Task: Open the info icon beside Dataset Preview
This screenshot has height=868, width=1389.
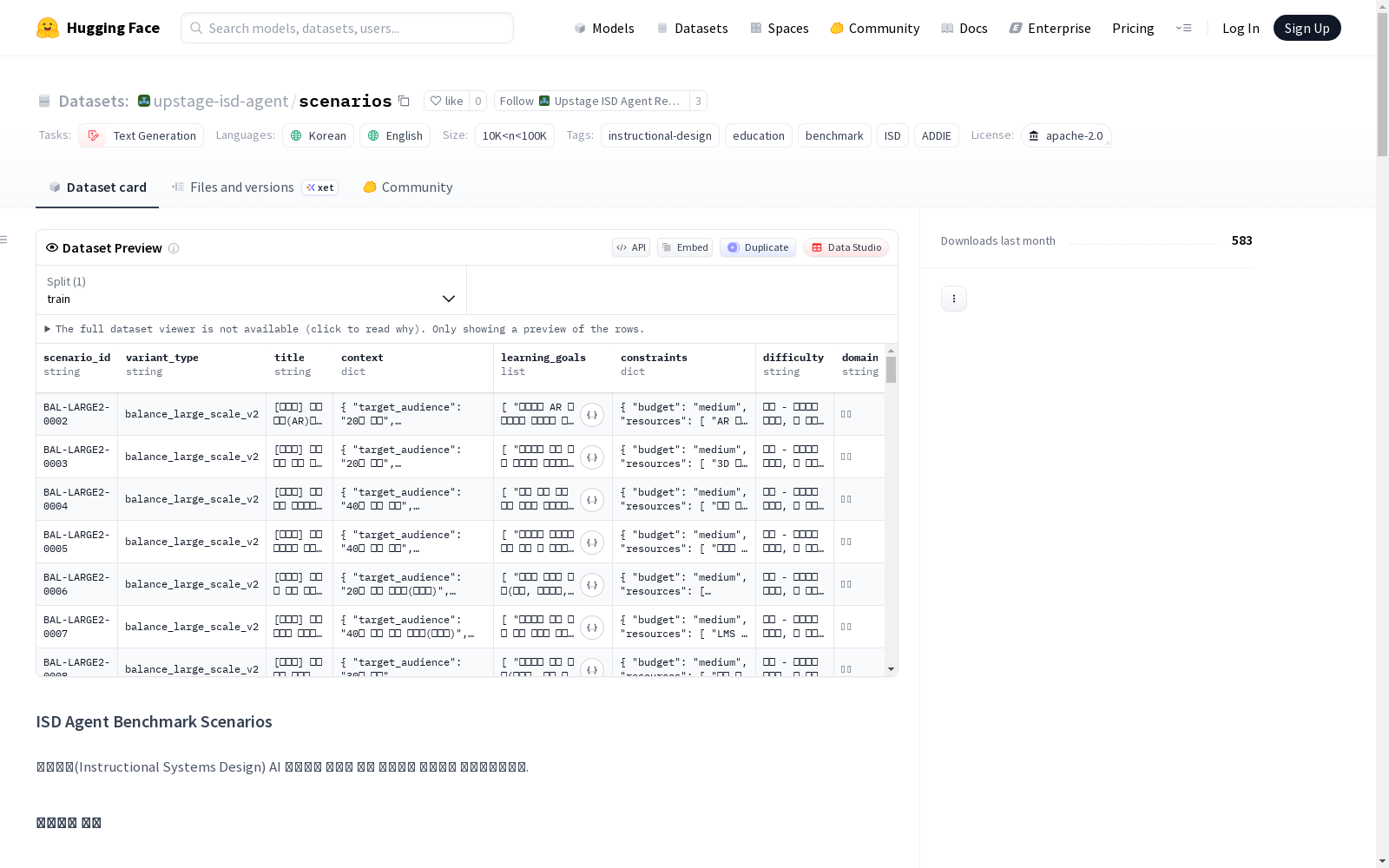Action: 174,248
